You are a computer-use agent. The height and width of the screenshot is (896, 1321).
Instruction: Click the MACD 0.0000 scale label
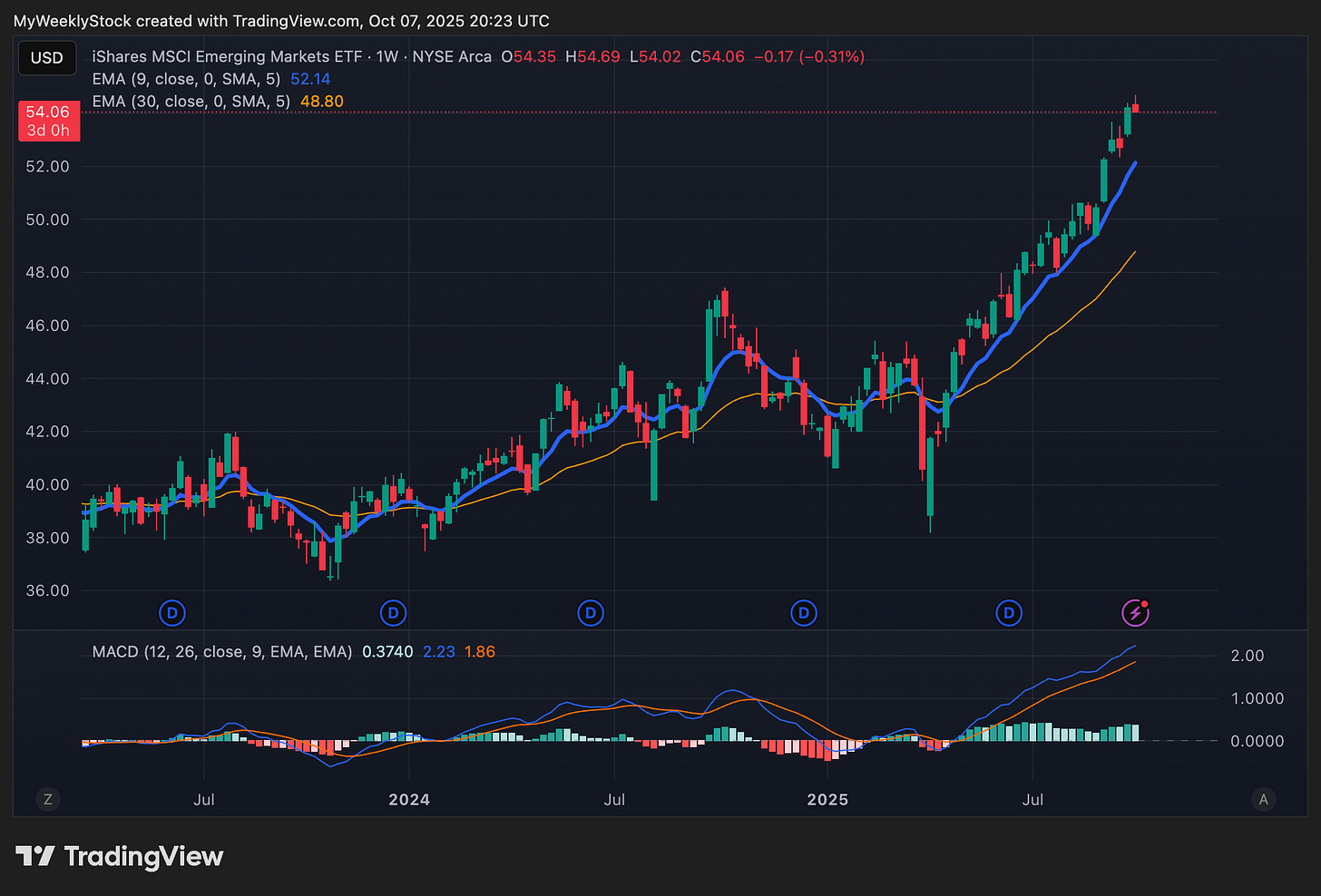click(1257, 741)
